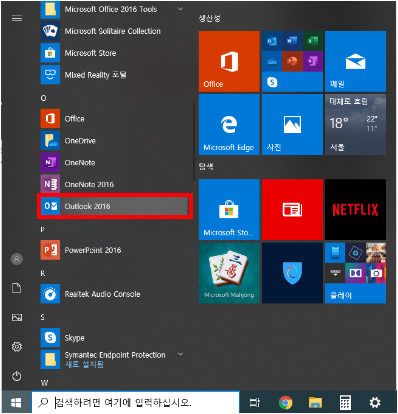Click the Power button in the Start sidebar

tap(17, 376)
